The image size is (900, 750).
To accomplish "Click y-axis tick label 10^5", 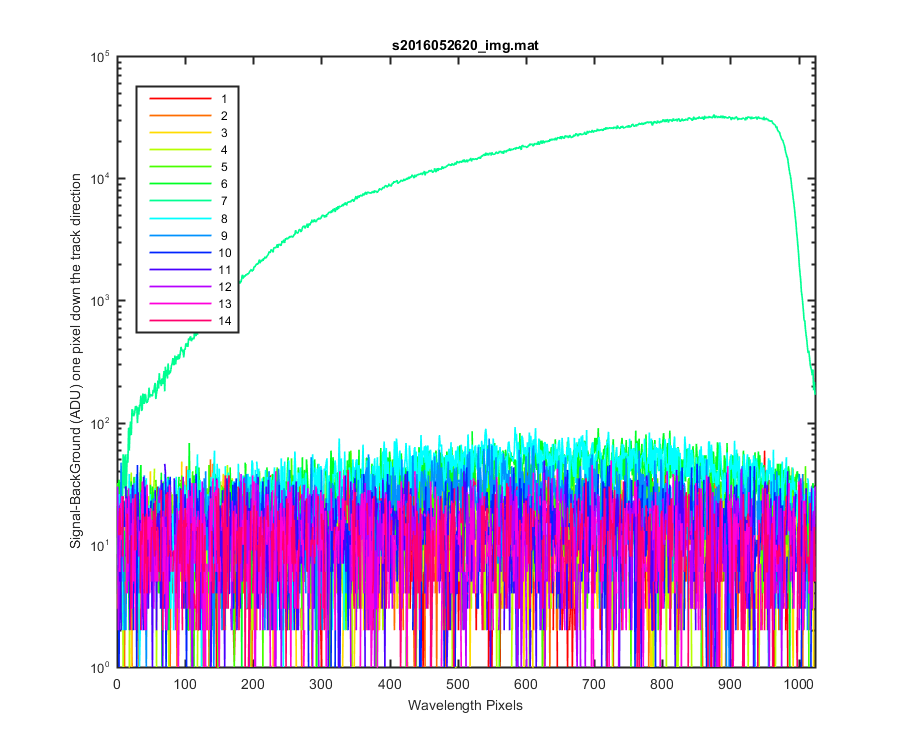I will coord(100,57).
